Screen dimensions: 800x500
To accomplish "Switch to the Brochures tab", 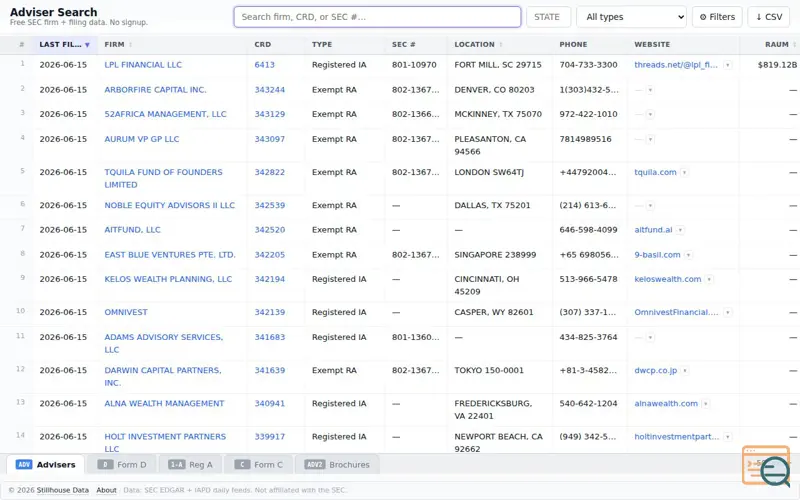I will pos(337,464).
